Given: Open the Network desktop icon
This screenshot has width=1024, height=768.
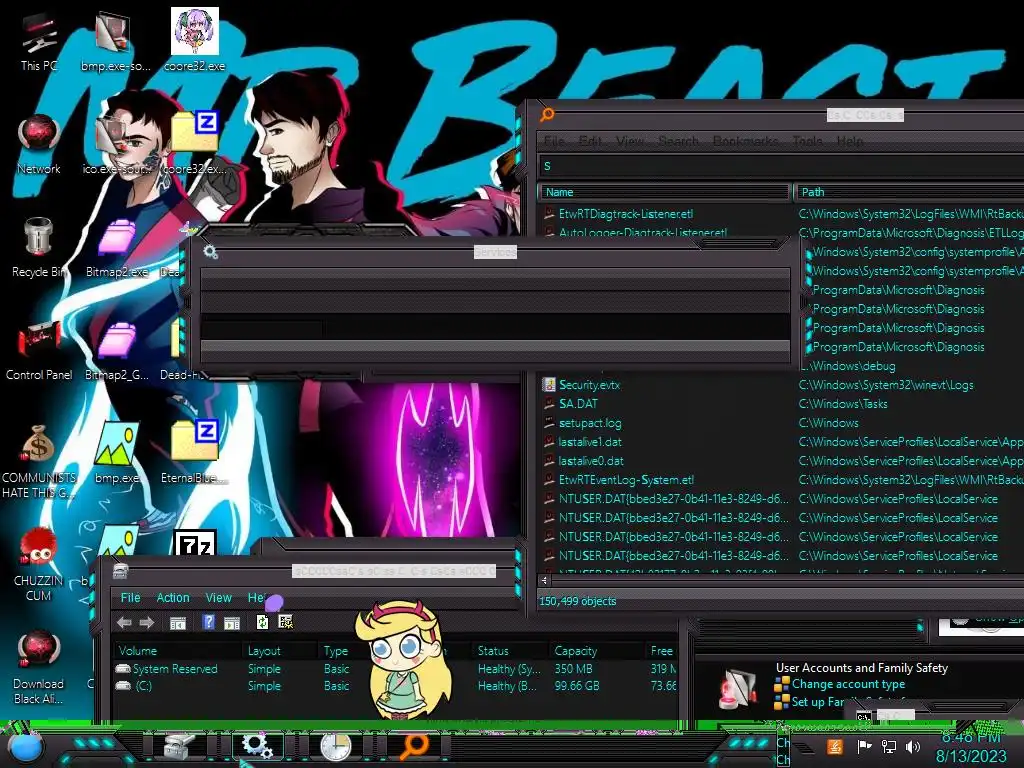Looking at the screenshot, I should [x=39, y=145].
